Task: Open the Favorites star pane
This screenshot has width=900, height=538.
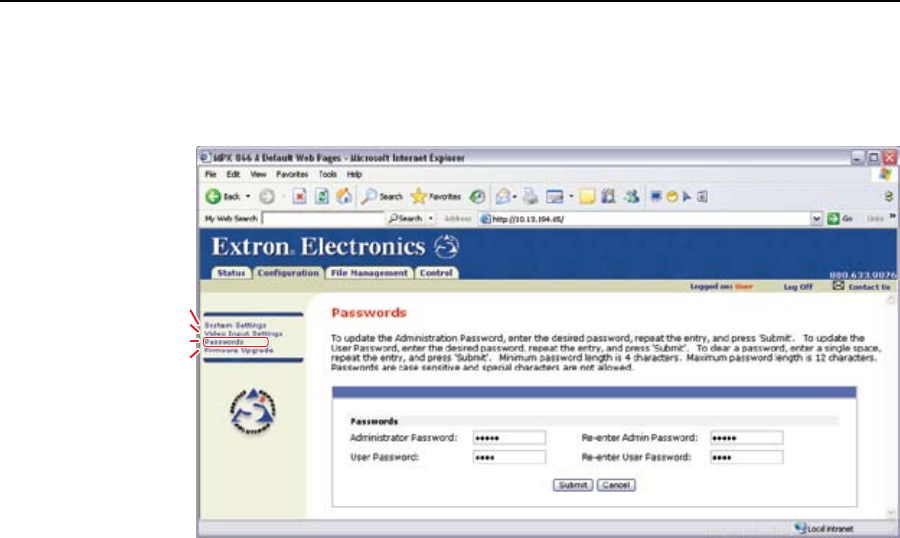Action: pyautogui.click(x=436, y=196)
